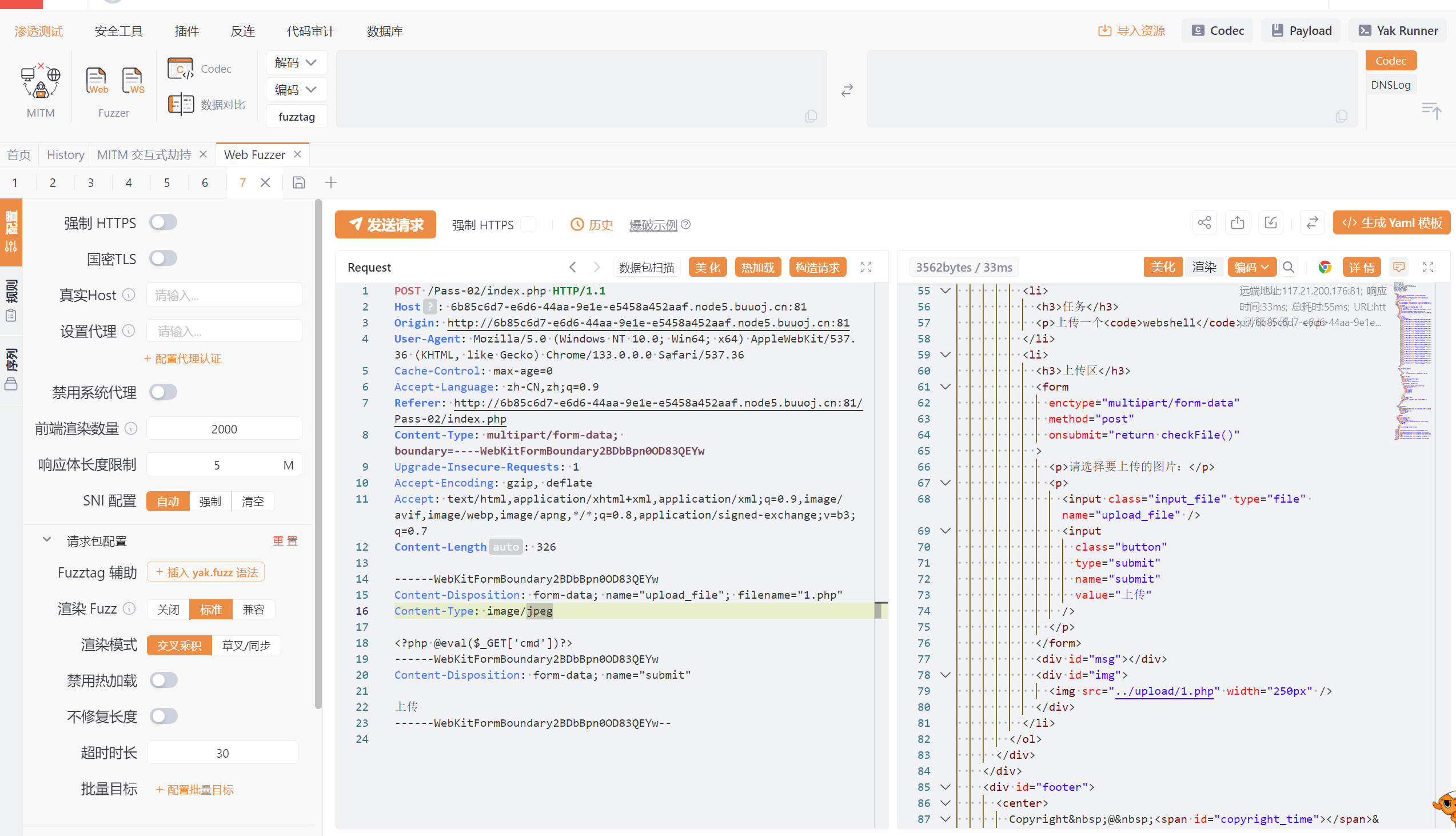Collapse the 请求包配置 section

tap(47, 540)
